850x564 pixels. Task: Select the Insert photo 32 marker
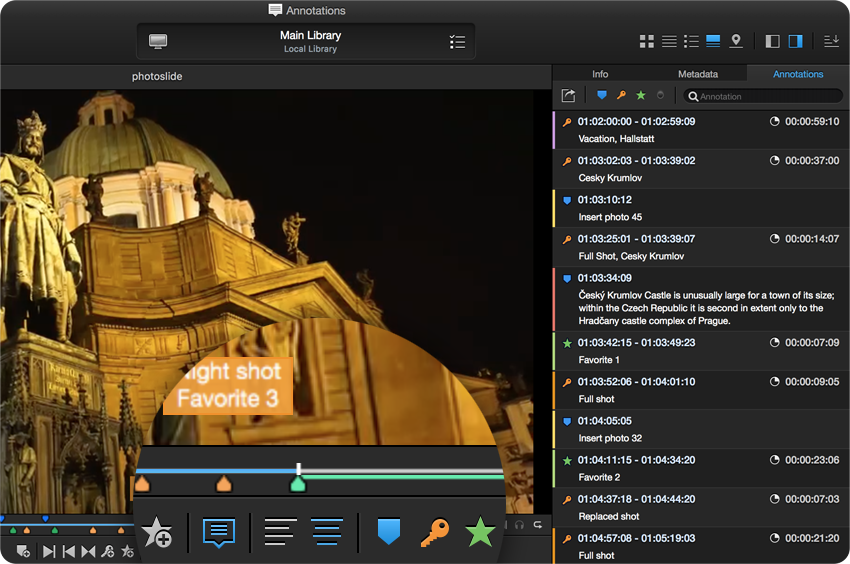[x=701, y=429]
